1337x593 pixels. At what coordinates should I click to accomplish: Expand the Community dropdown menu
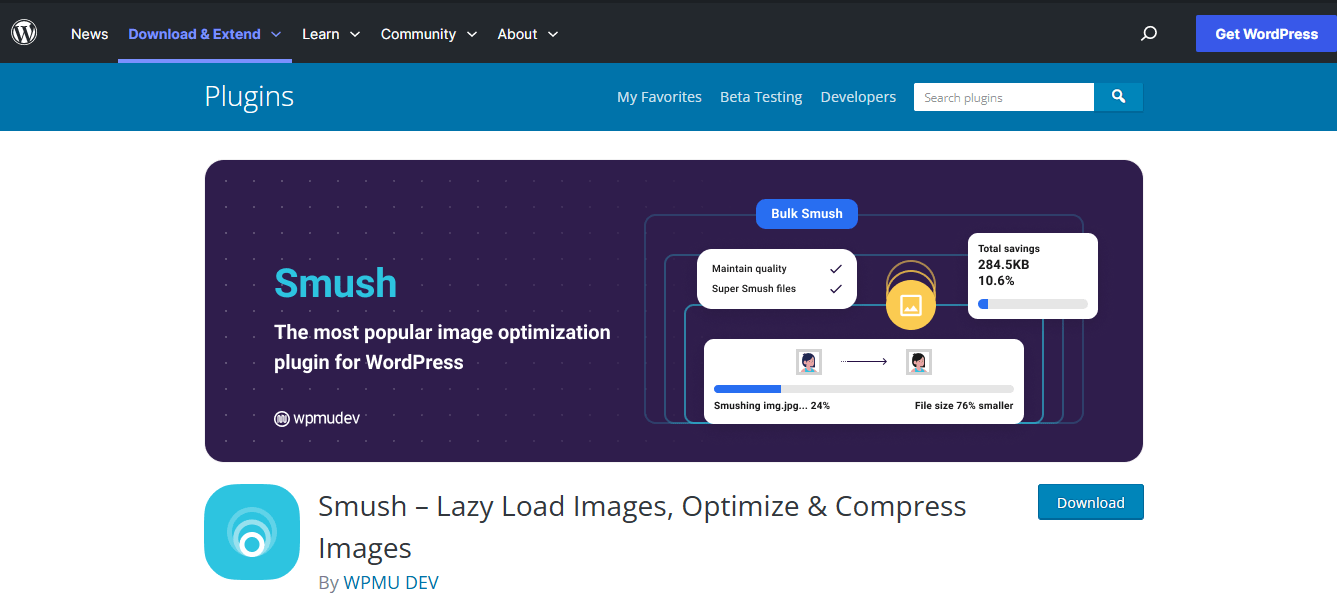click(x=429, y=33)
